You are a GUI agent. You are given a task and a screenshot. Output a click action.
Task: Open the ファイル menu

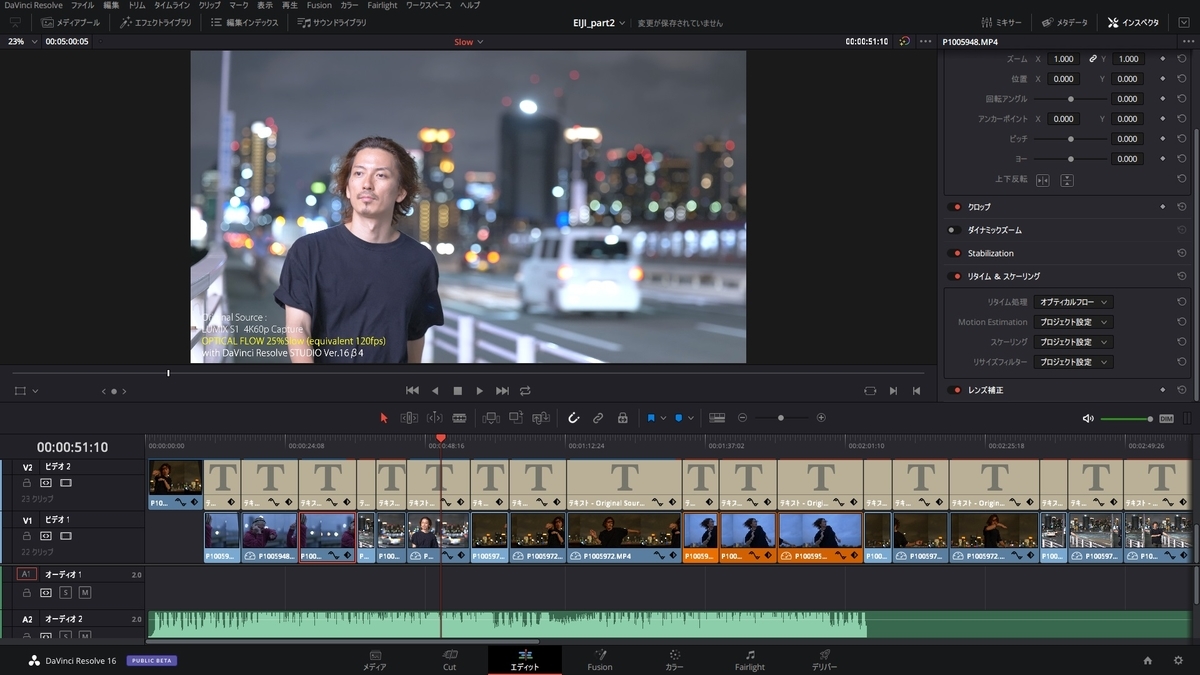(x=83, y=5)
